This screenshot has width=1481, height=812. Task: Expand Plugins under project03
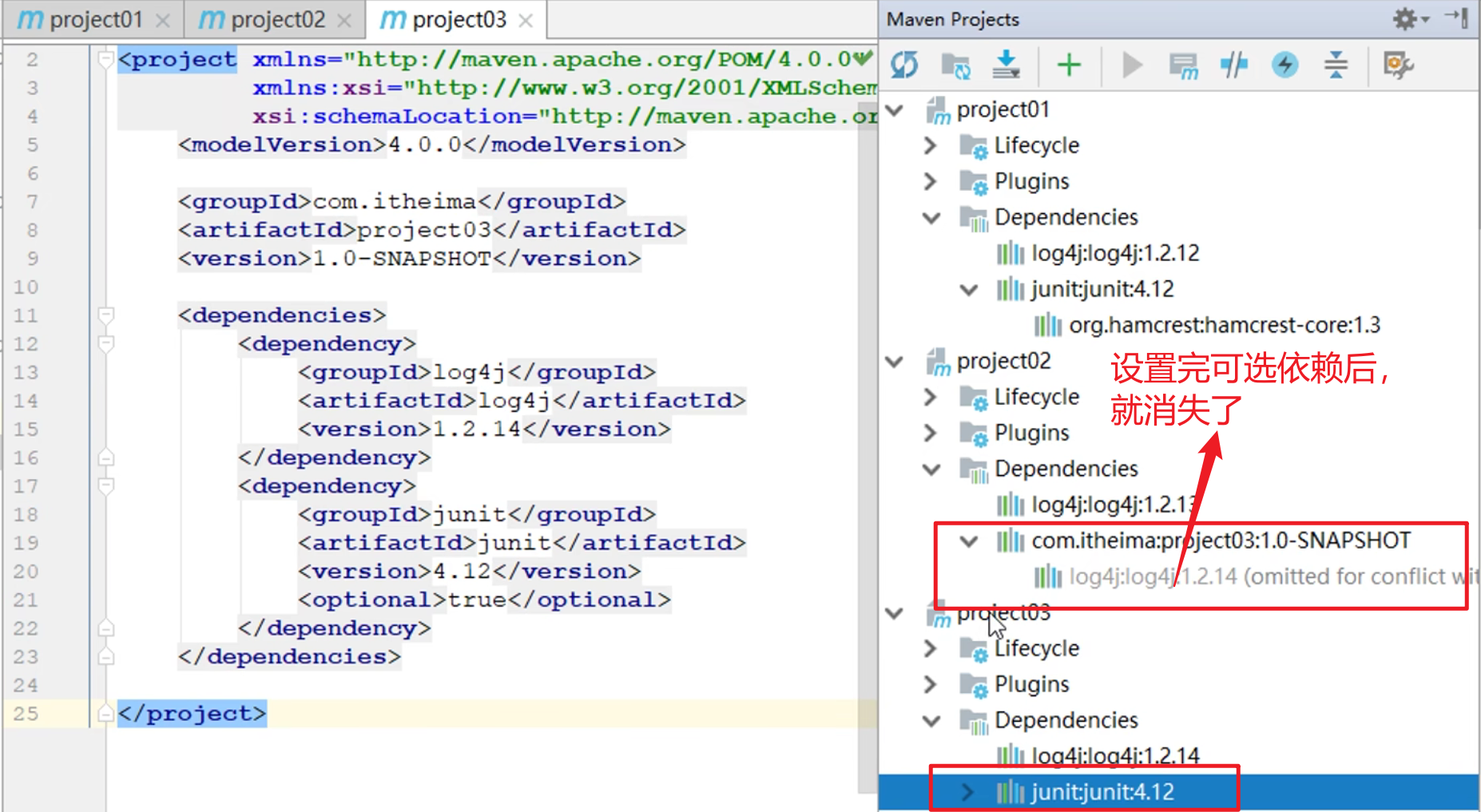930,684
